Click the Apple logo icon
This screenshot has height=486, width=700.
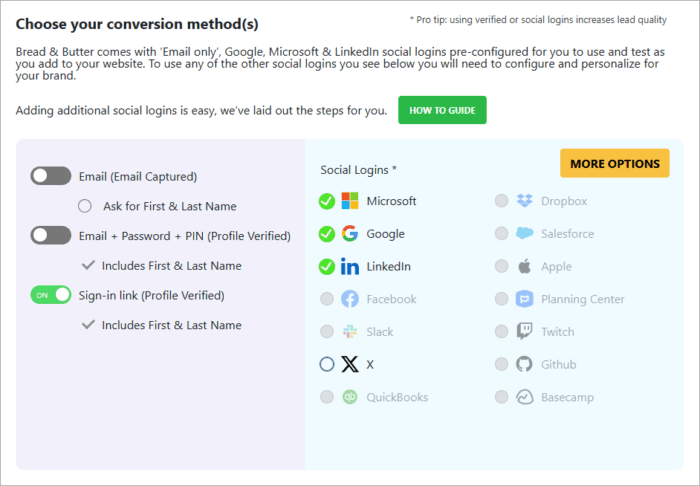point(525,267)
